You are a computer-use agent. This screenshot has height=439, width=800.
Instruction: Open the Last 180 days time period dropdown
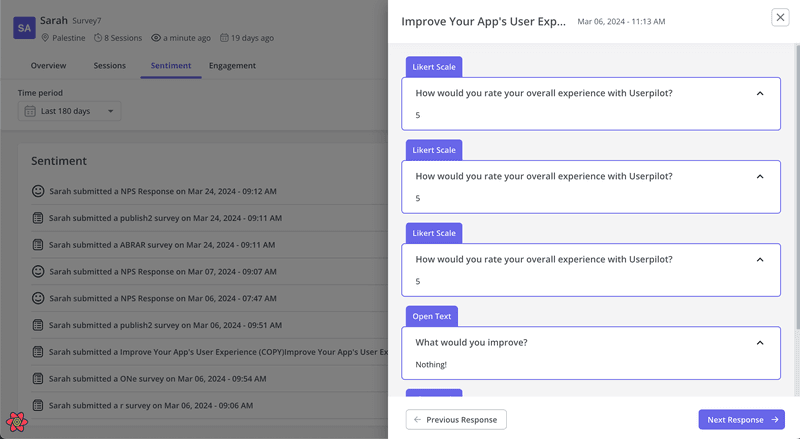[69, 111]
